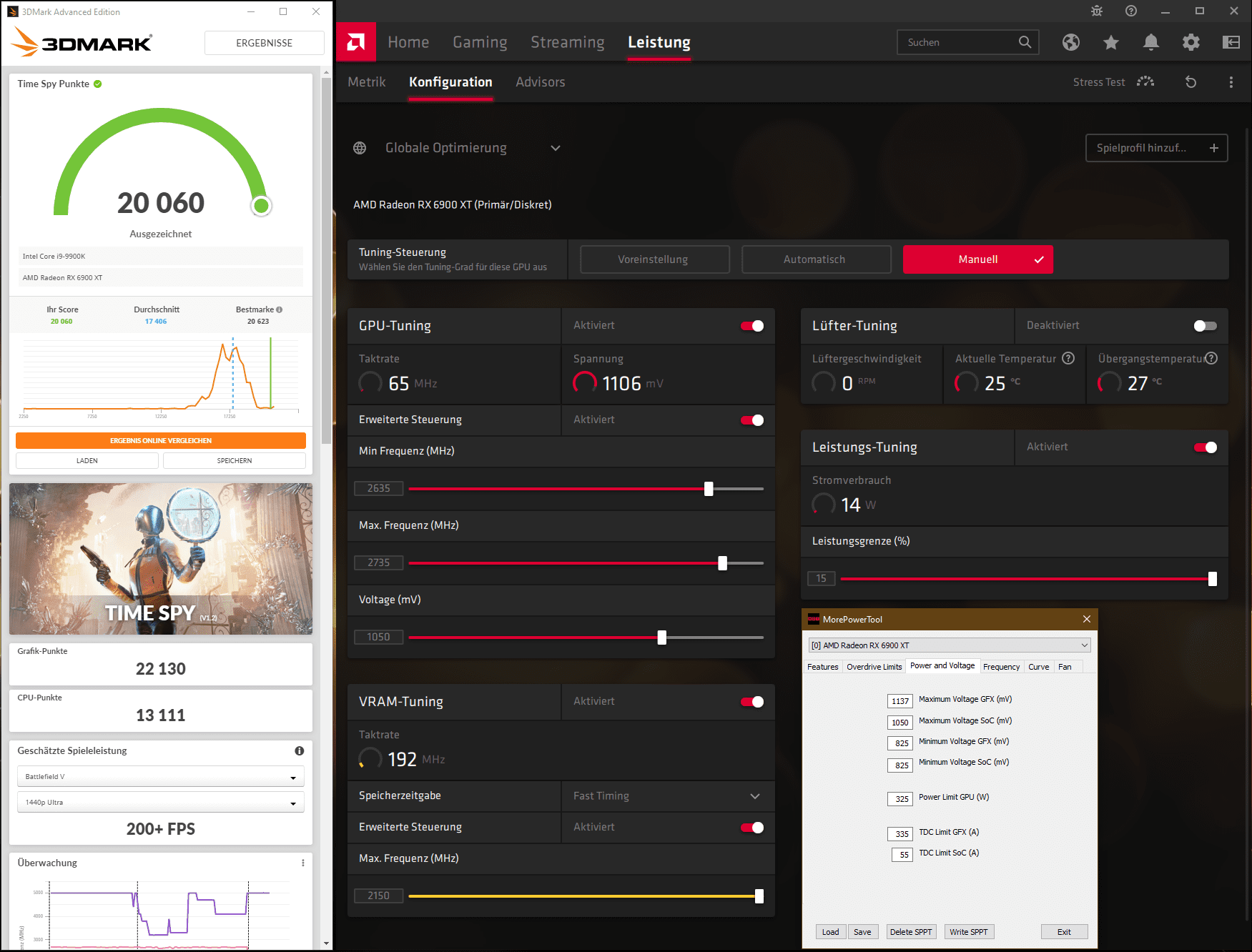Select Voreinstellung tuning mode
The height and width of the screenshot is (952, 1252).
click(655, 259)
